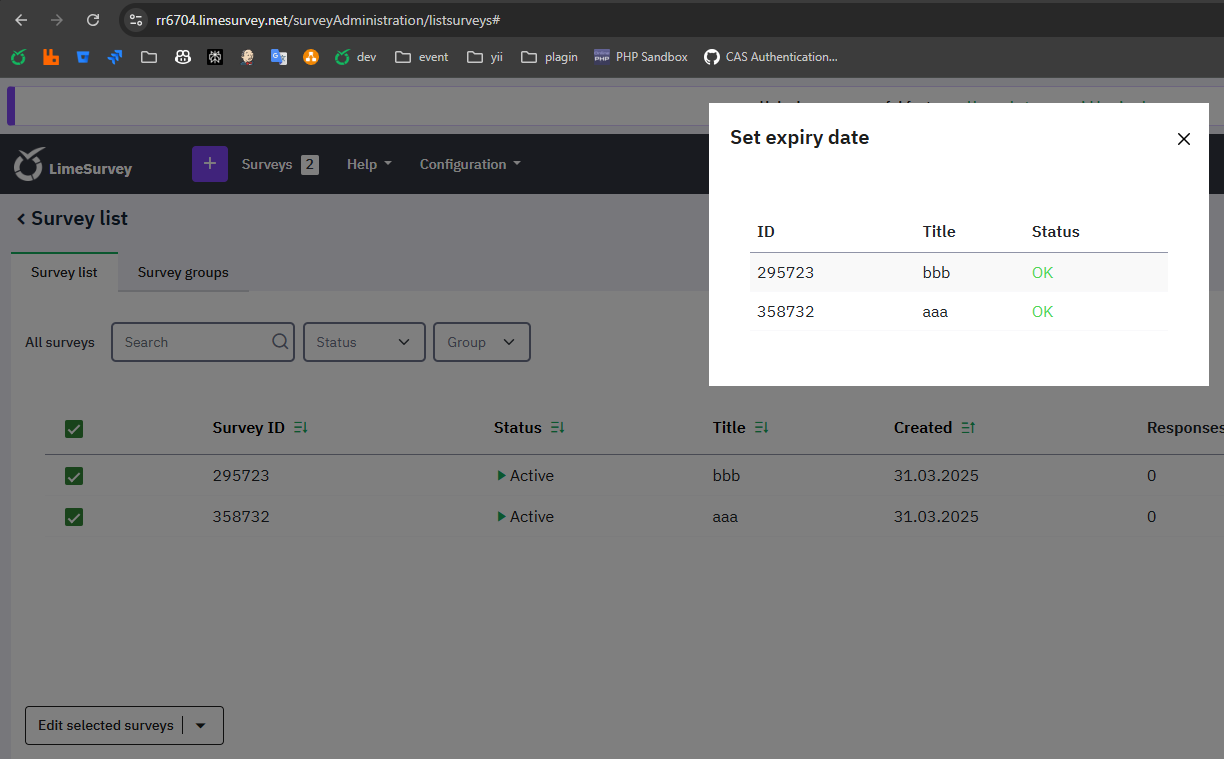Image resolution: width=1224 pixels, height=759 pixels.
Task: Sort by Status column icon
Action: (557, 428)
